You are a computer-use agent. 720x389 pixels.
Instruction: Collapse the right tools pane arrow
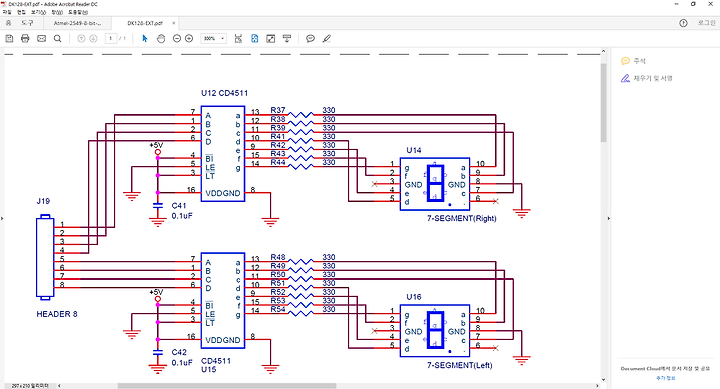(609, 218)
